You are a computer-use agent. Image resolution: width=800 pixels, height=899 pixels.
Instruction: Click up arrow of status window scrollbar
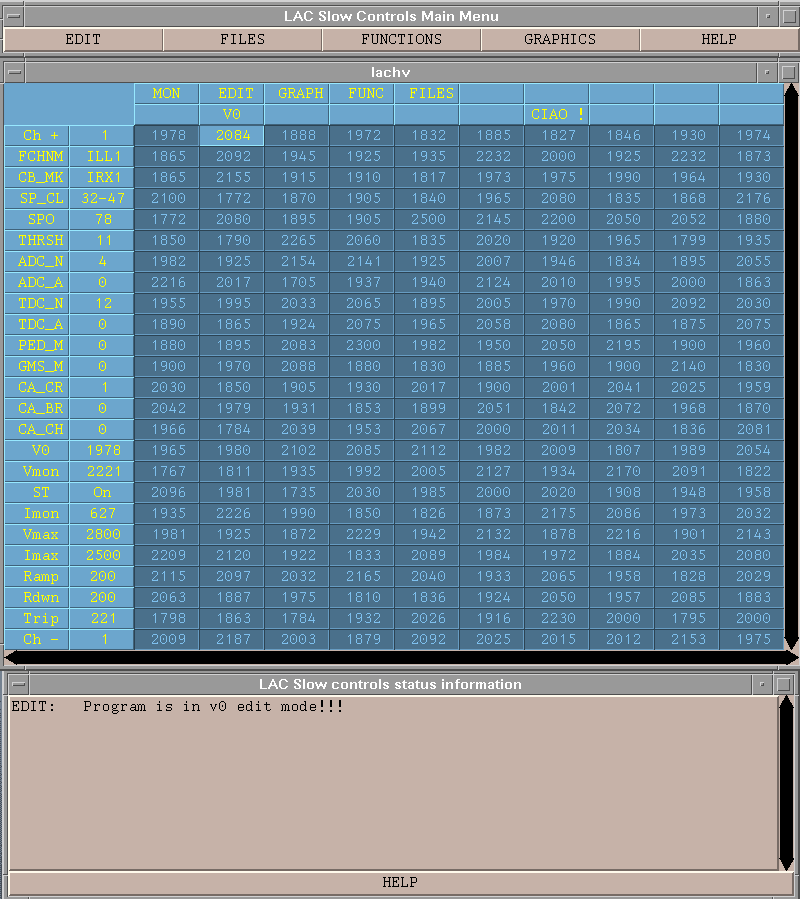click(x=786, y=703)
